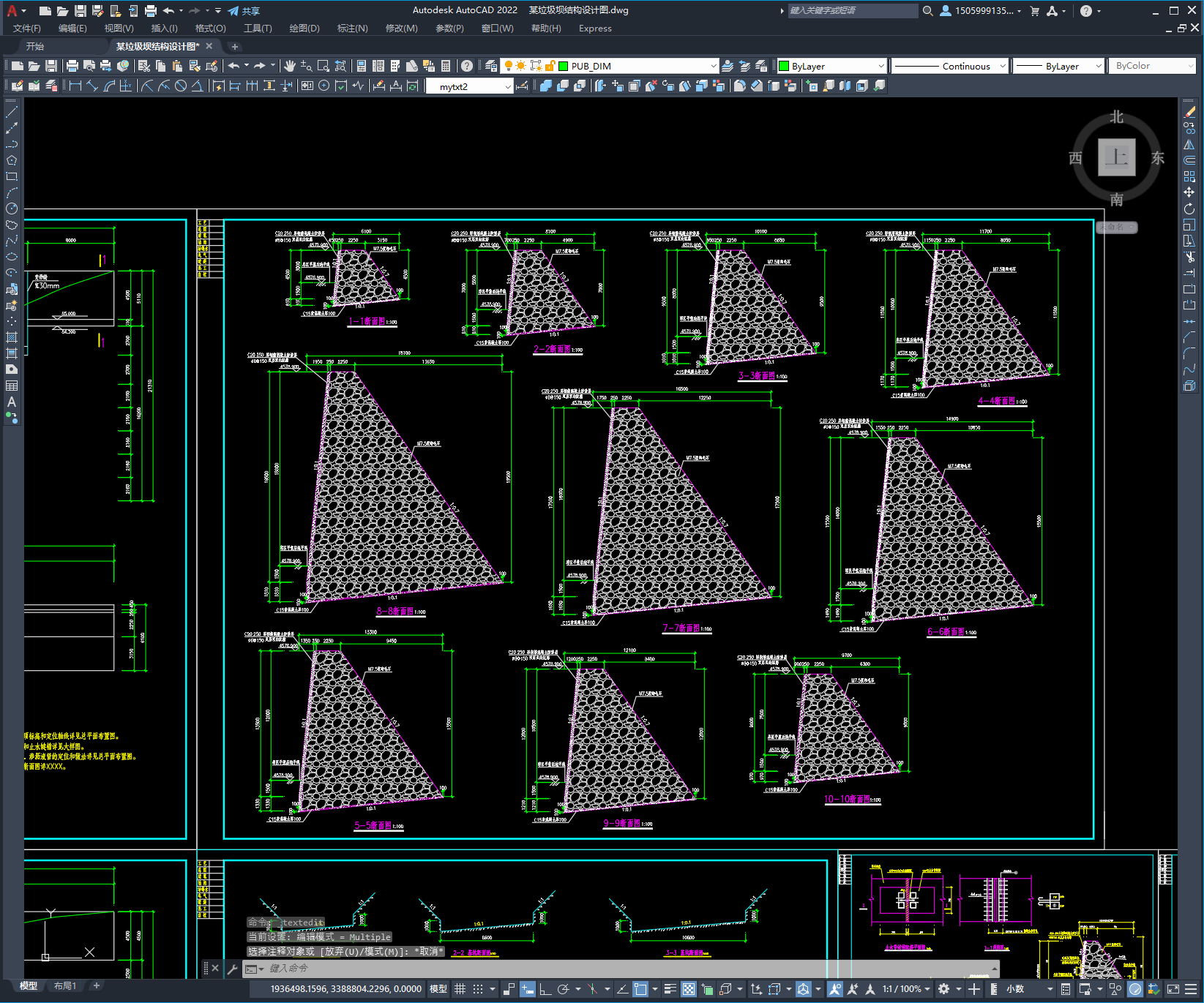This screenshot has width=1204, height=1003.
Task: Click the search keyword input box
Action: click(x=852, y=11)
